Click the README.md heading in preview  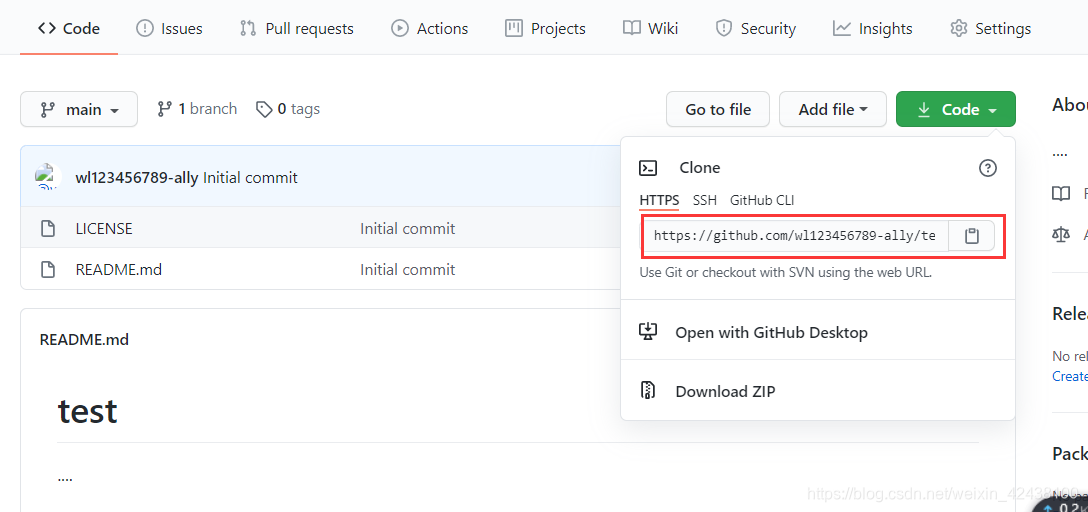(84, 340)
